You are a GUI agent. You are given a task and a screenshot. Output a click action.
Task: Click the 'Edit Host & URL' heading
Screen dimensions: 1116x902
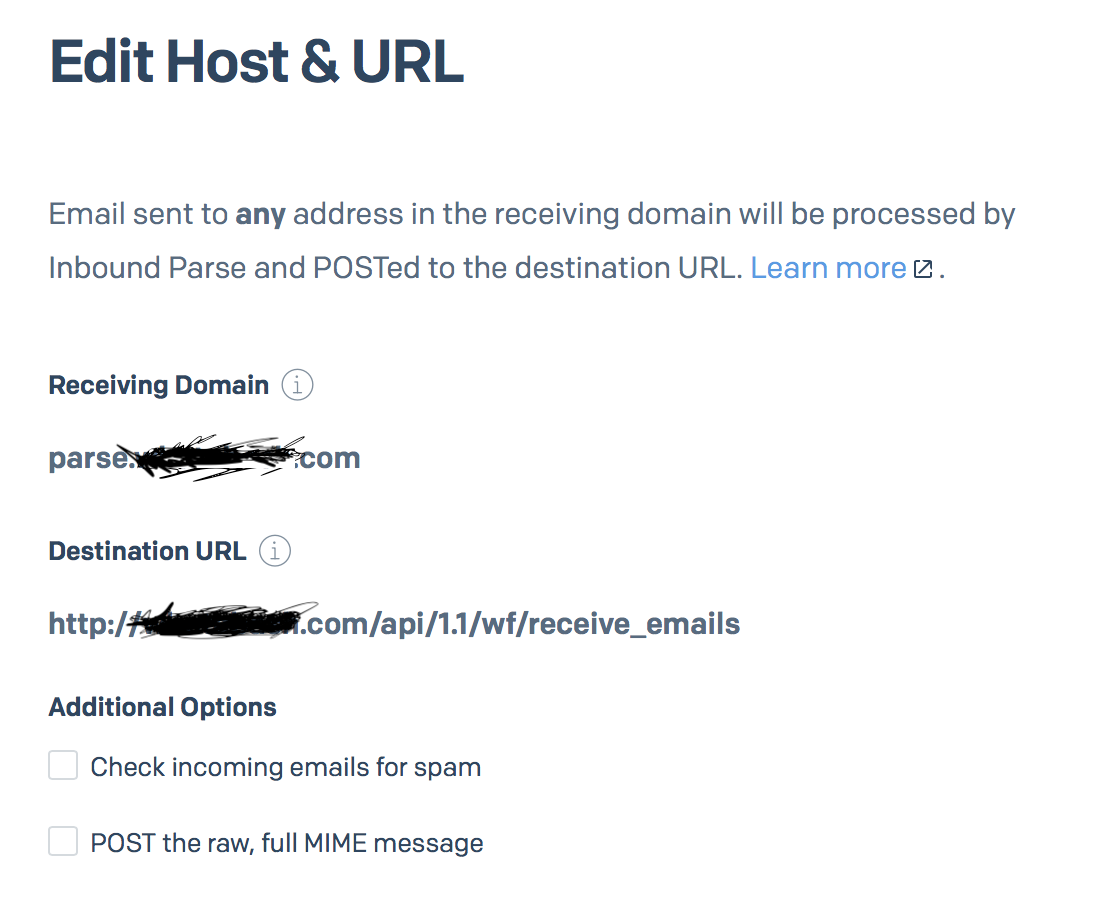pyautogui.click(x=256, y=62)
